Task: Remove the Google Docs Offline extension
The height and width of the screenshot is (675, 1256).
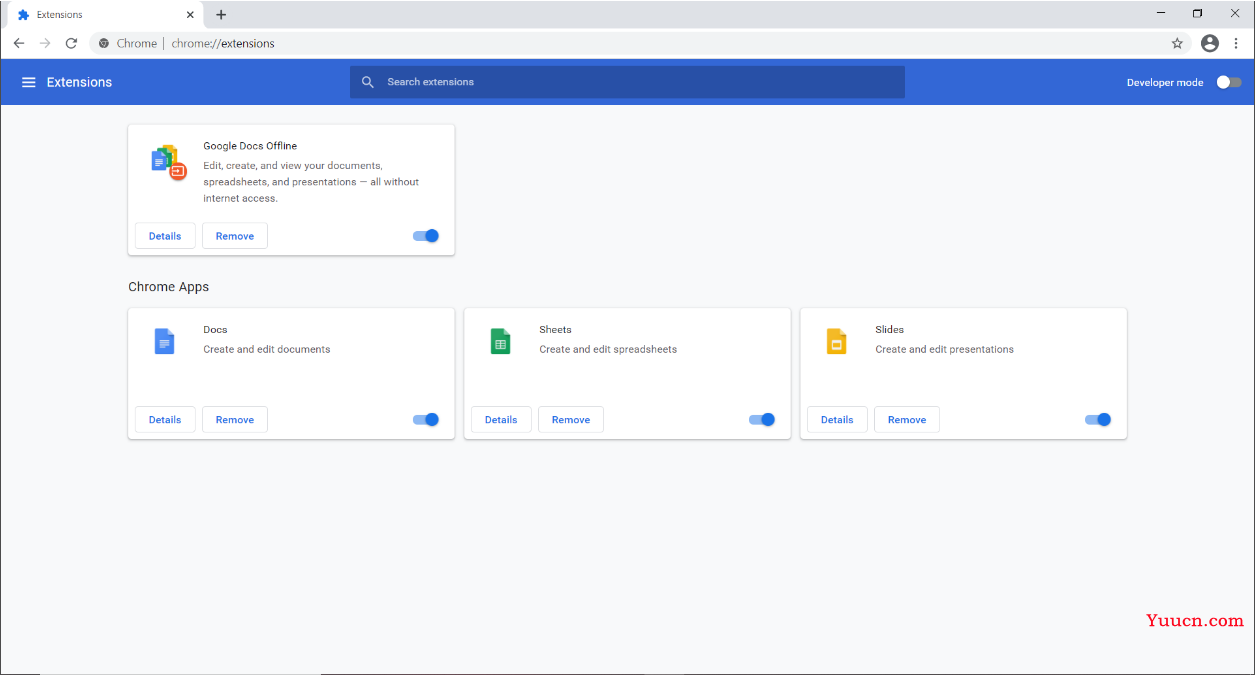Action: pyautogui.click(x=235, y=236)
